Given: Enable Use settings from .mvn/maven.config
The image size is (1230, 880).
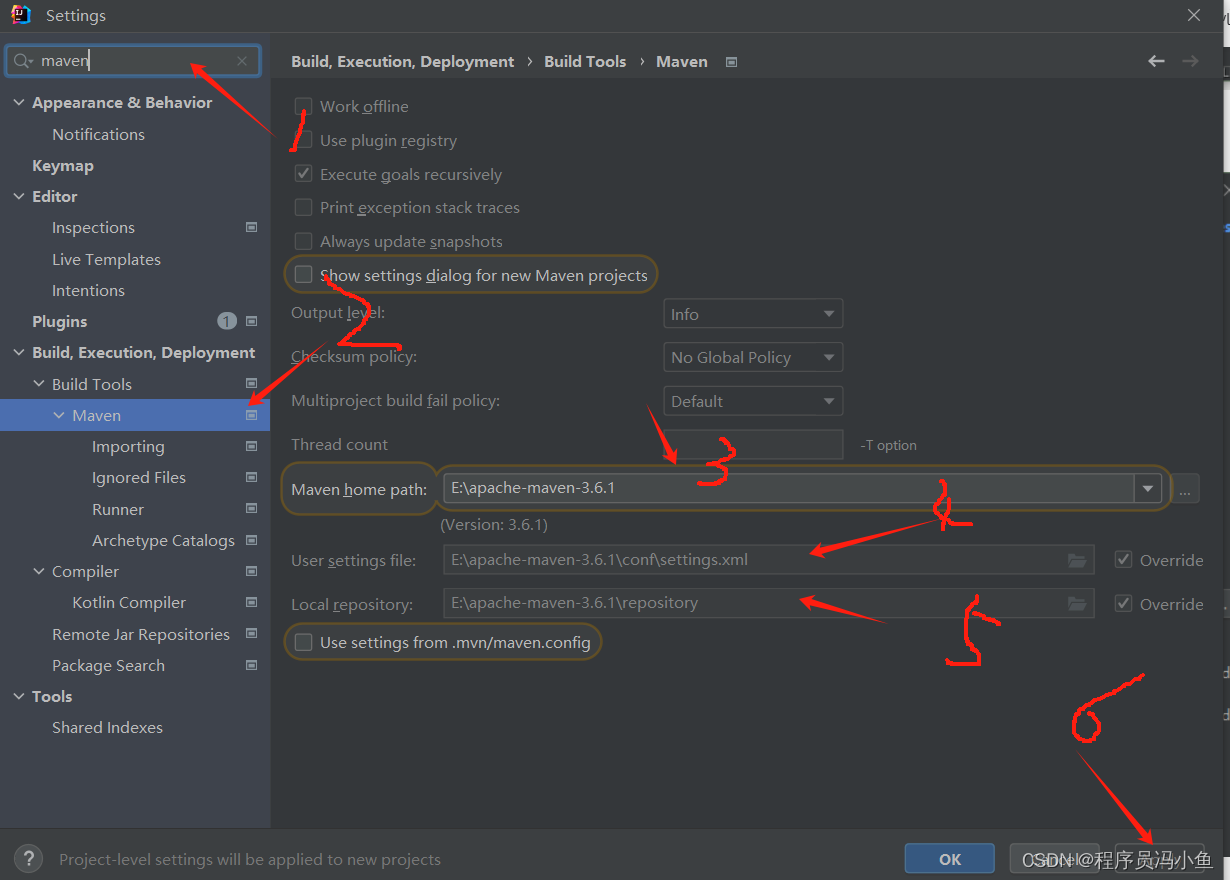Looking at the screenshot, I should 304,642.
